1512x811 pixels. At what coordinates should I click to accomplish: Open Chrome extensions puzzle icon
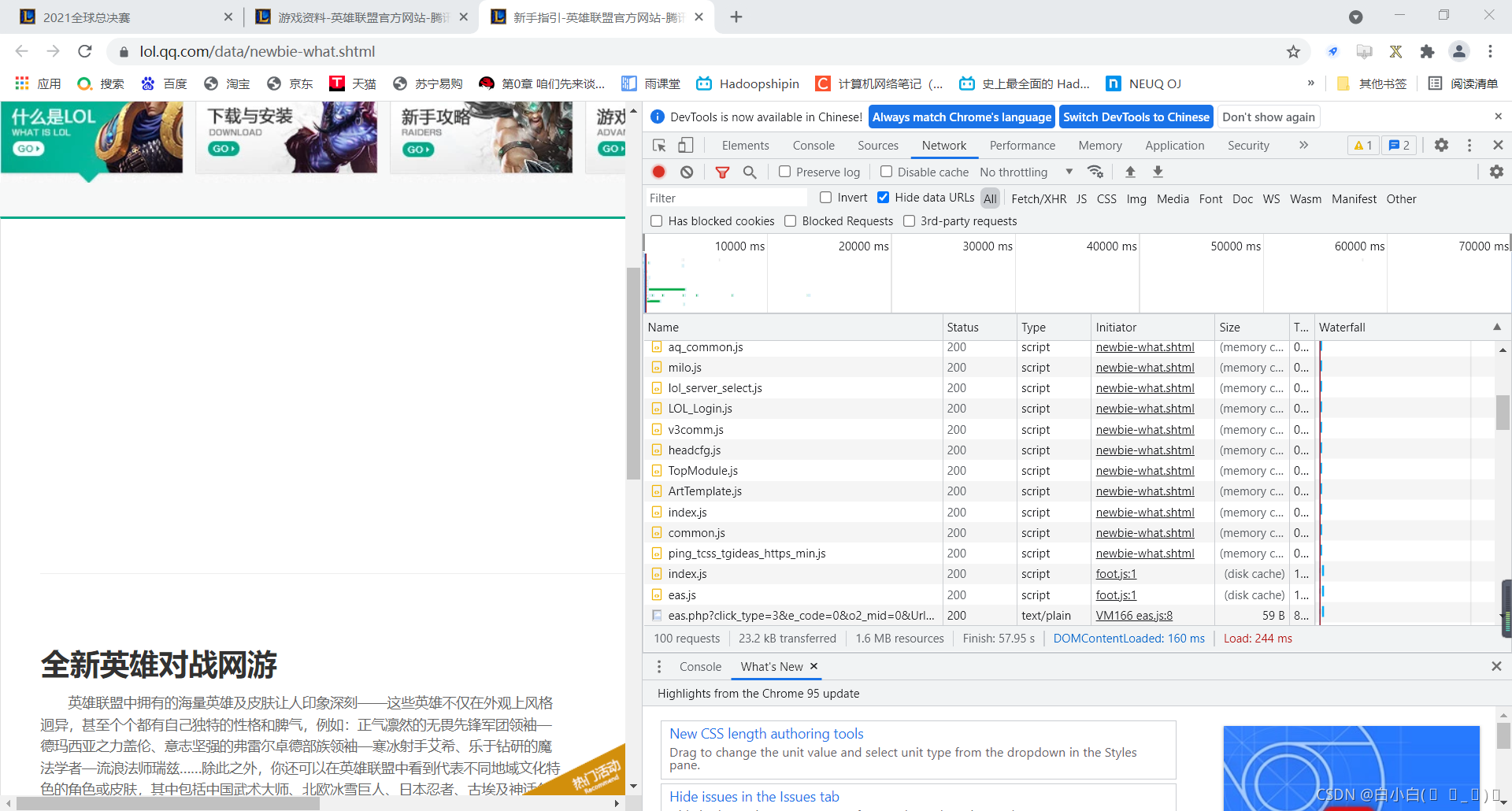(1427, 51)
